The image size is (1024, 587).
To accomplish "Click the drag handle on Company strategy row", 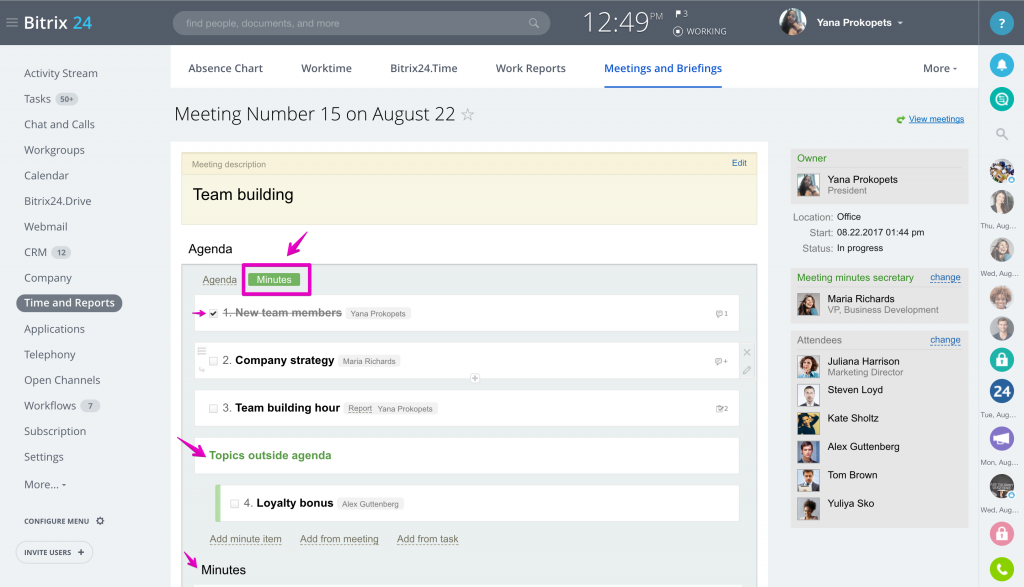I will click(202, 351).
